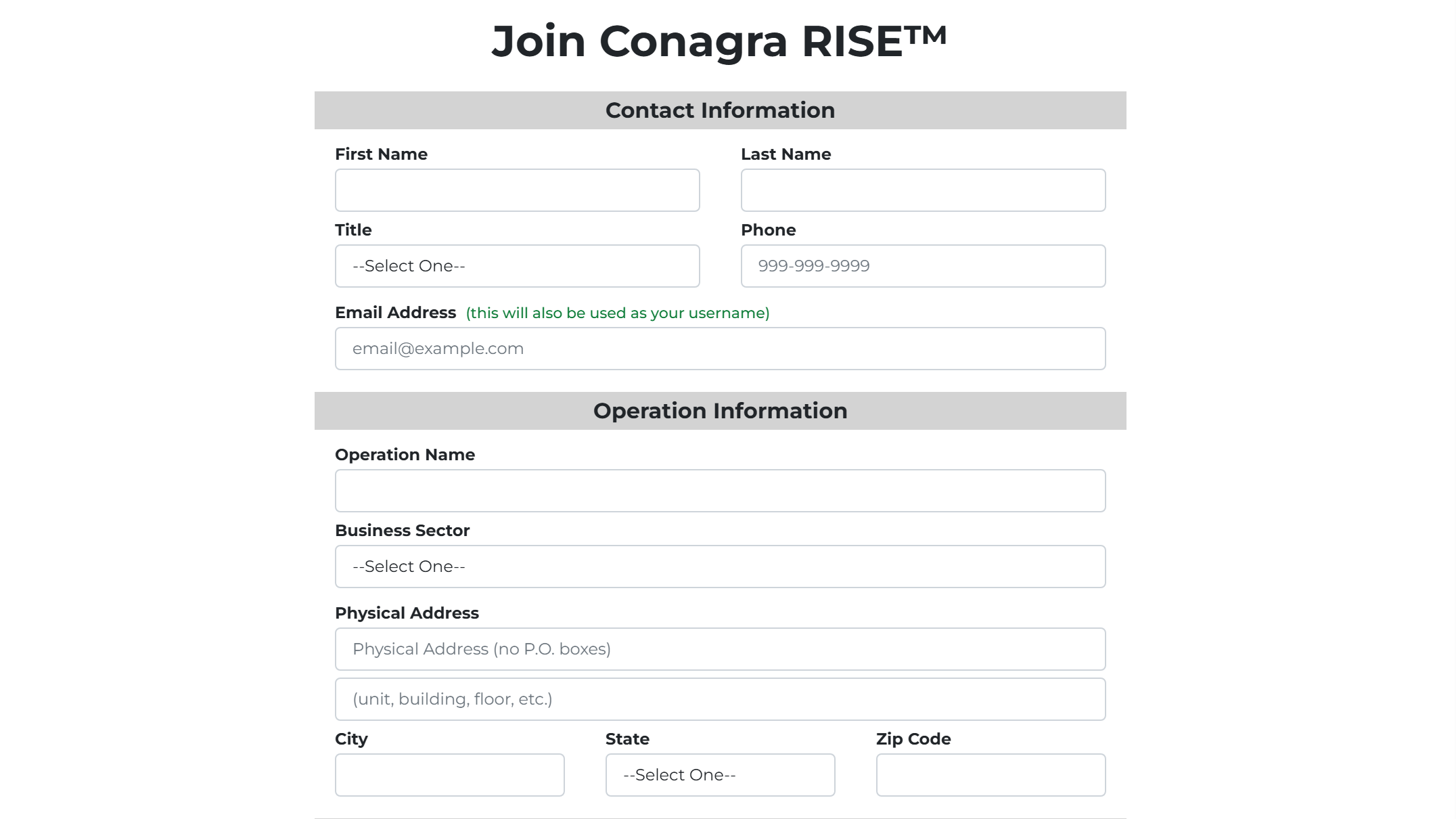Open the State dropdown
This screenshot has width=1456, height=819.
pyautogui.click(x=720, y=774)
